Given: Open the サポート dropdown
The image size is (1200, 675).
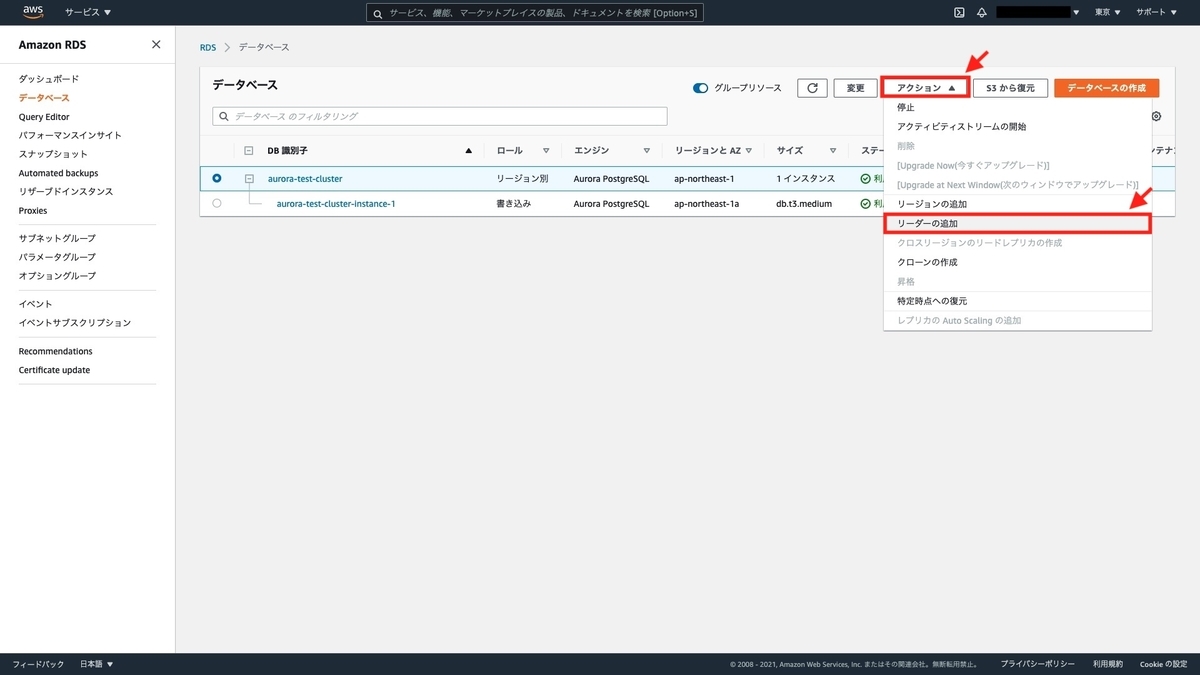Looking at the screenshot, I should [1155, 12].
